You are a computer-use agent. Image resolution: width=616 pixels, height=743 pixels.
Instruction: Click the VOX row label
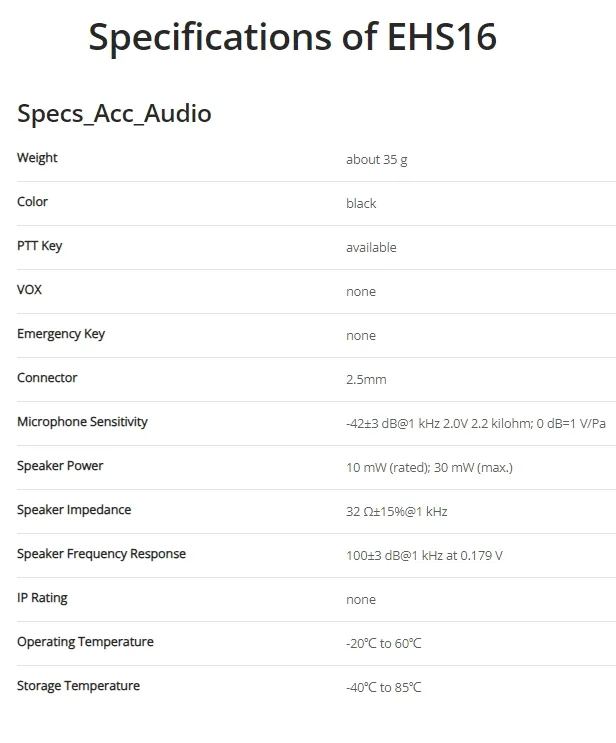coord(29,290)
